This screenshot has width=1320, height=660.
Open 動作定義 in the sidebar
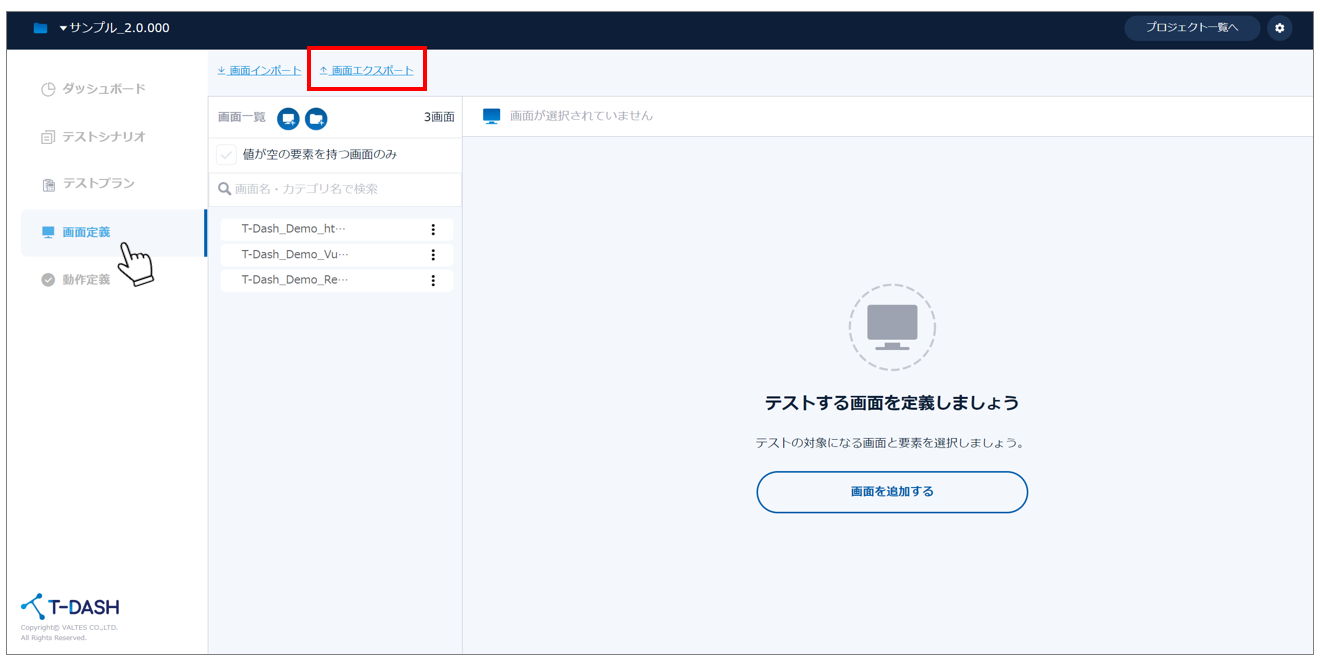tap(86, 280)
